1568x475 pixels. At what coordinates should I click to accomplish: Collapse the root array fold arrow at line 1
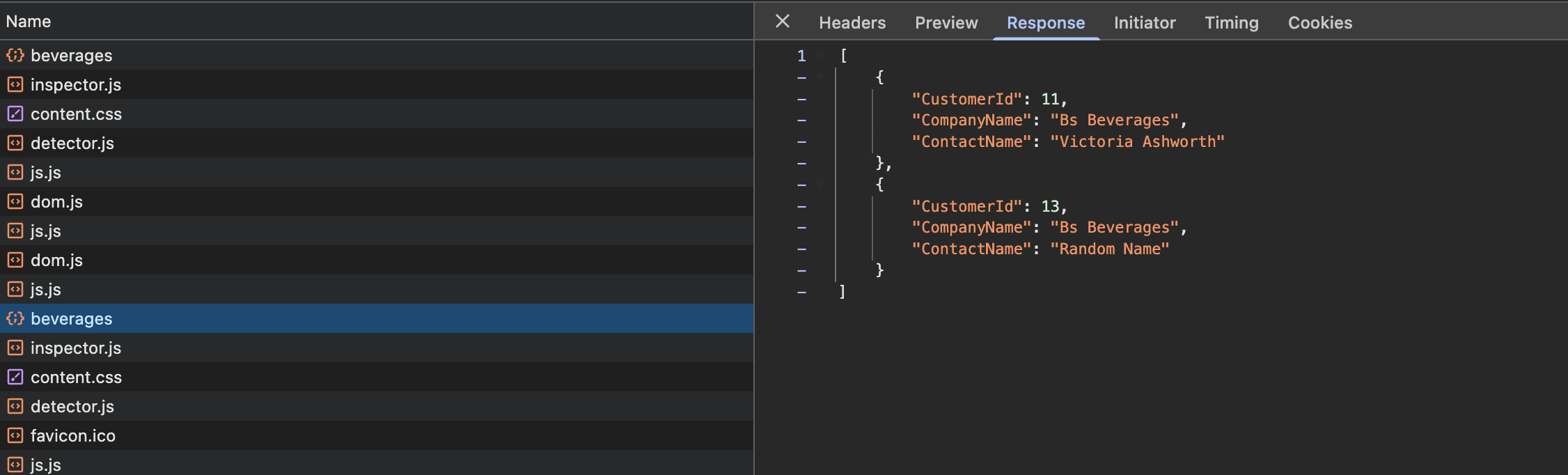[820, 55]
